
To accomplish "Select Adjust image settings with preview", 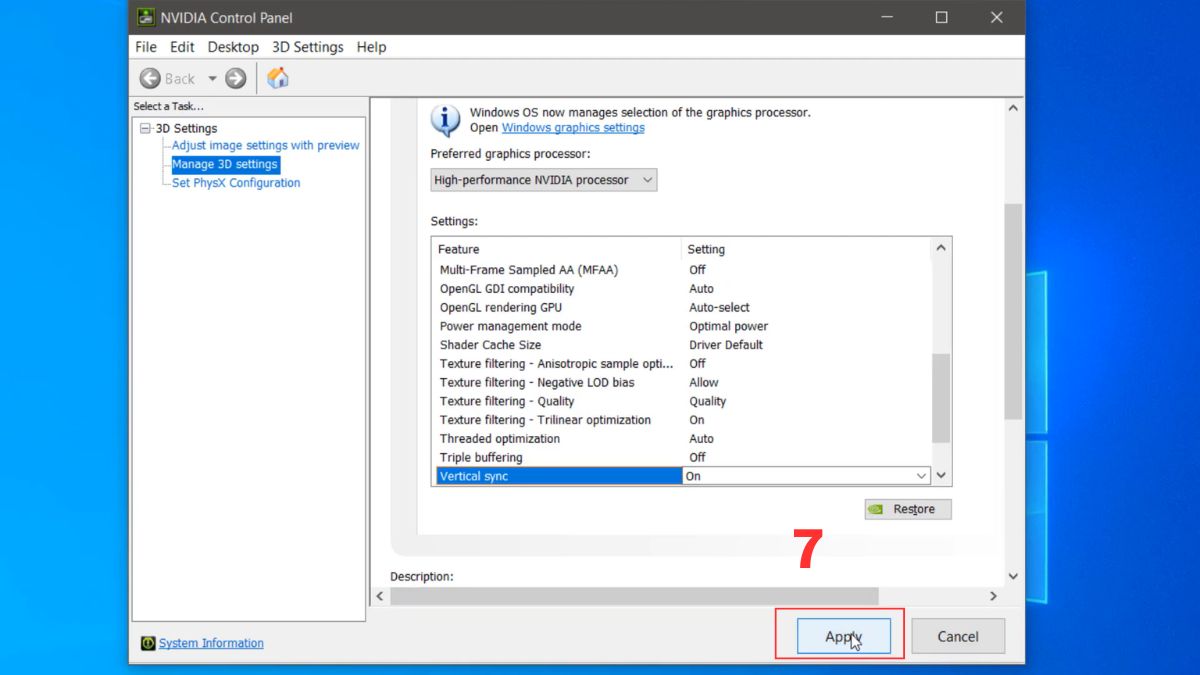I will pyautogui.click(x=262, y=145).
